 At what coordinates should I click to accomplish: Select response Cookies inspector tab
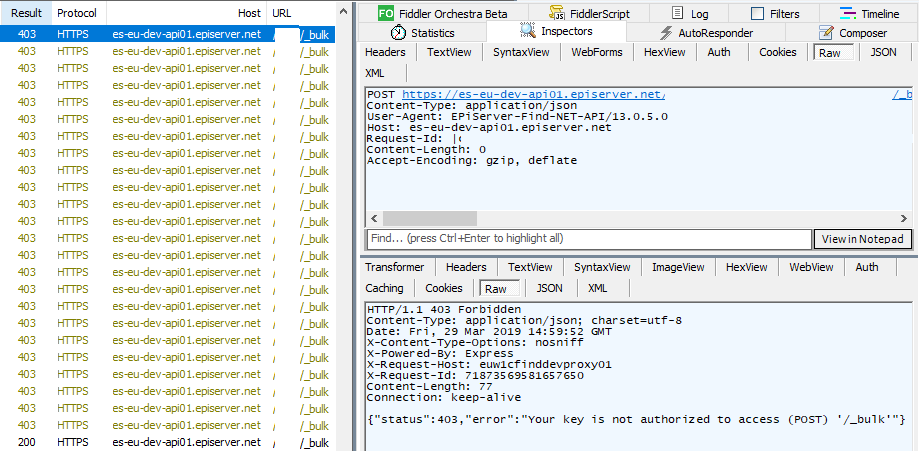coord(444,288)
